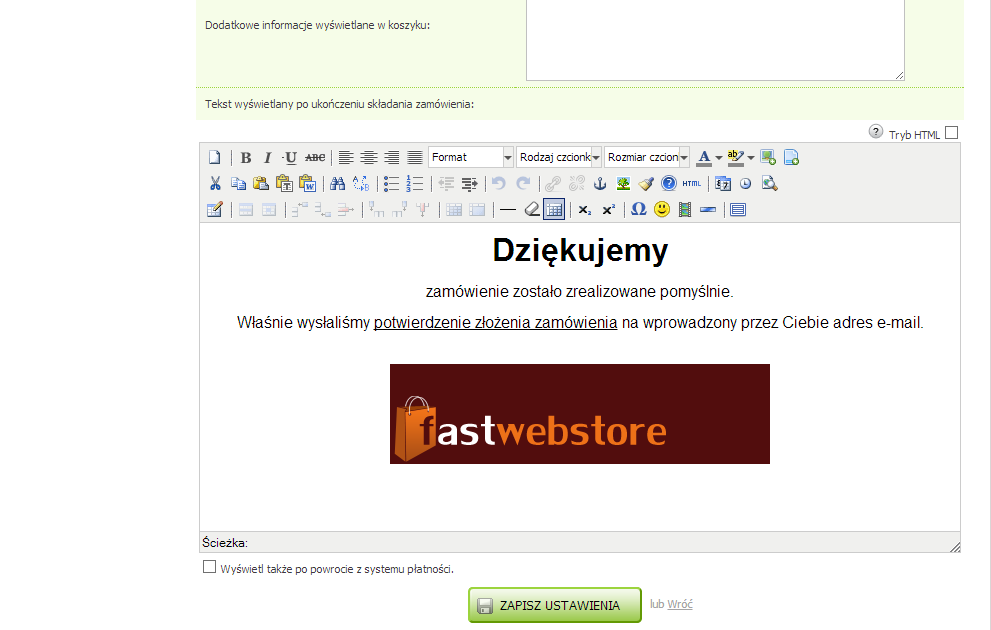Expand the text color picker arrow

719,158
